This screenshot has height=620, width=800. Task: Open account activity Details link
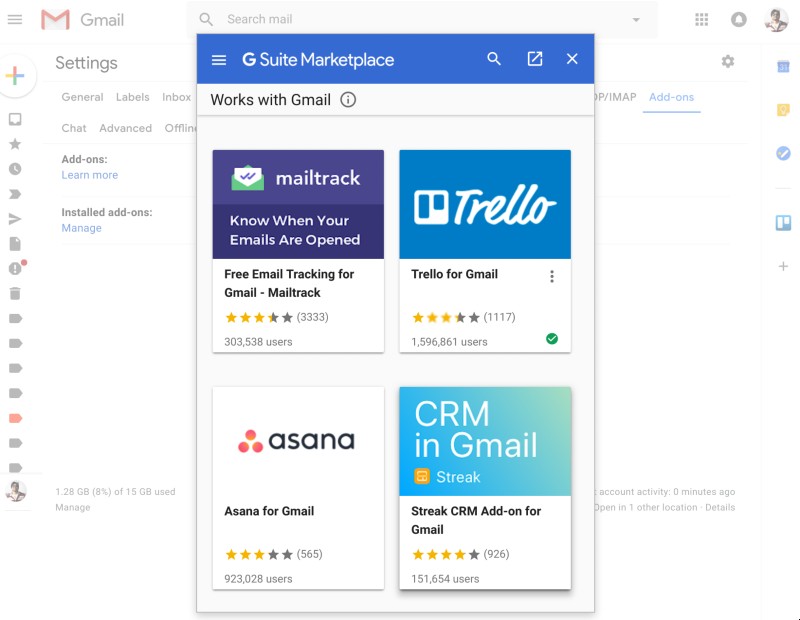720,507
